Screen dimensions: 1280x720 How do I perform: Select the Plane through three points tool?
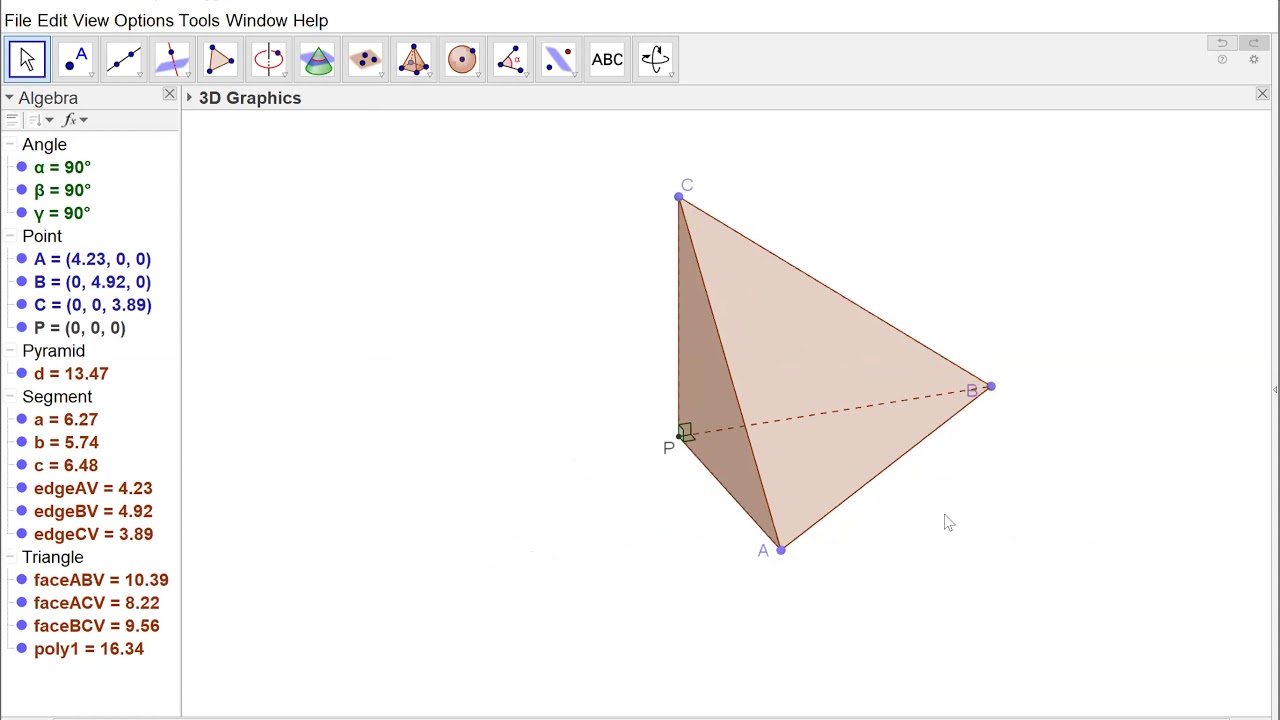click(365, 60)
